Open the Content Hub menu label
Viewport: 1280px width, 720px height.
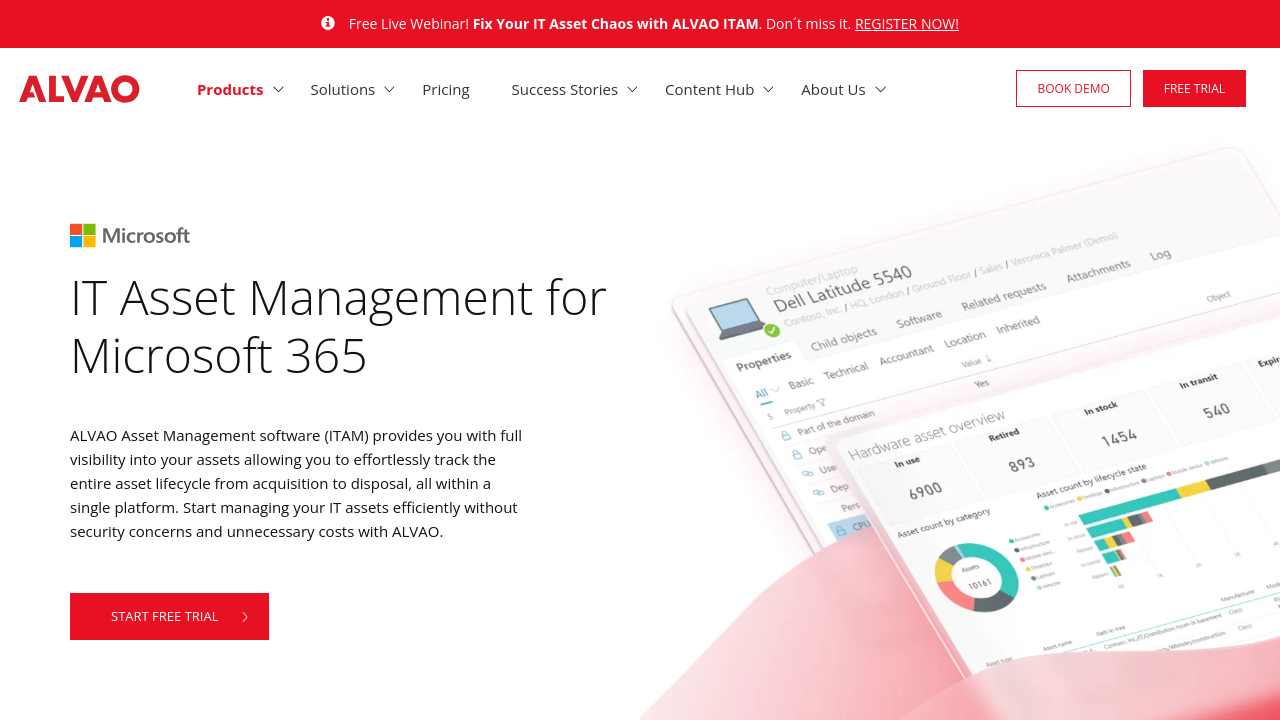tap(709, 90)
